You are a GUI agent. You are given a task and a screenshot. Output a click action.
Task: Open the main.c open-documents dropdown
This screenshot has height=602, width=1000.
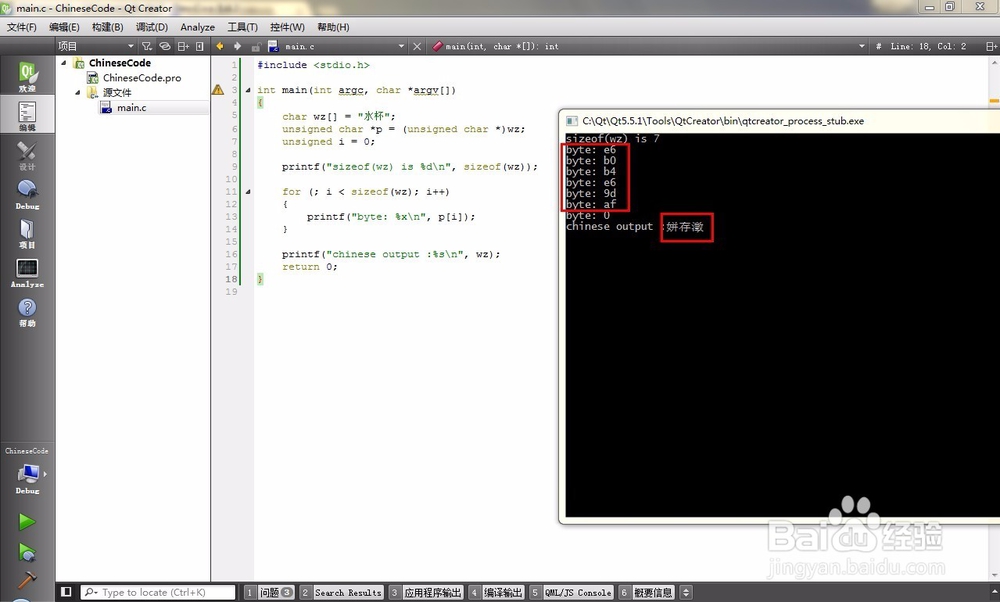[401, 46]
